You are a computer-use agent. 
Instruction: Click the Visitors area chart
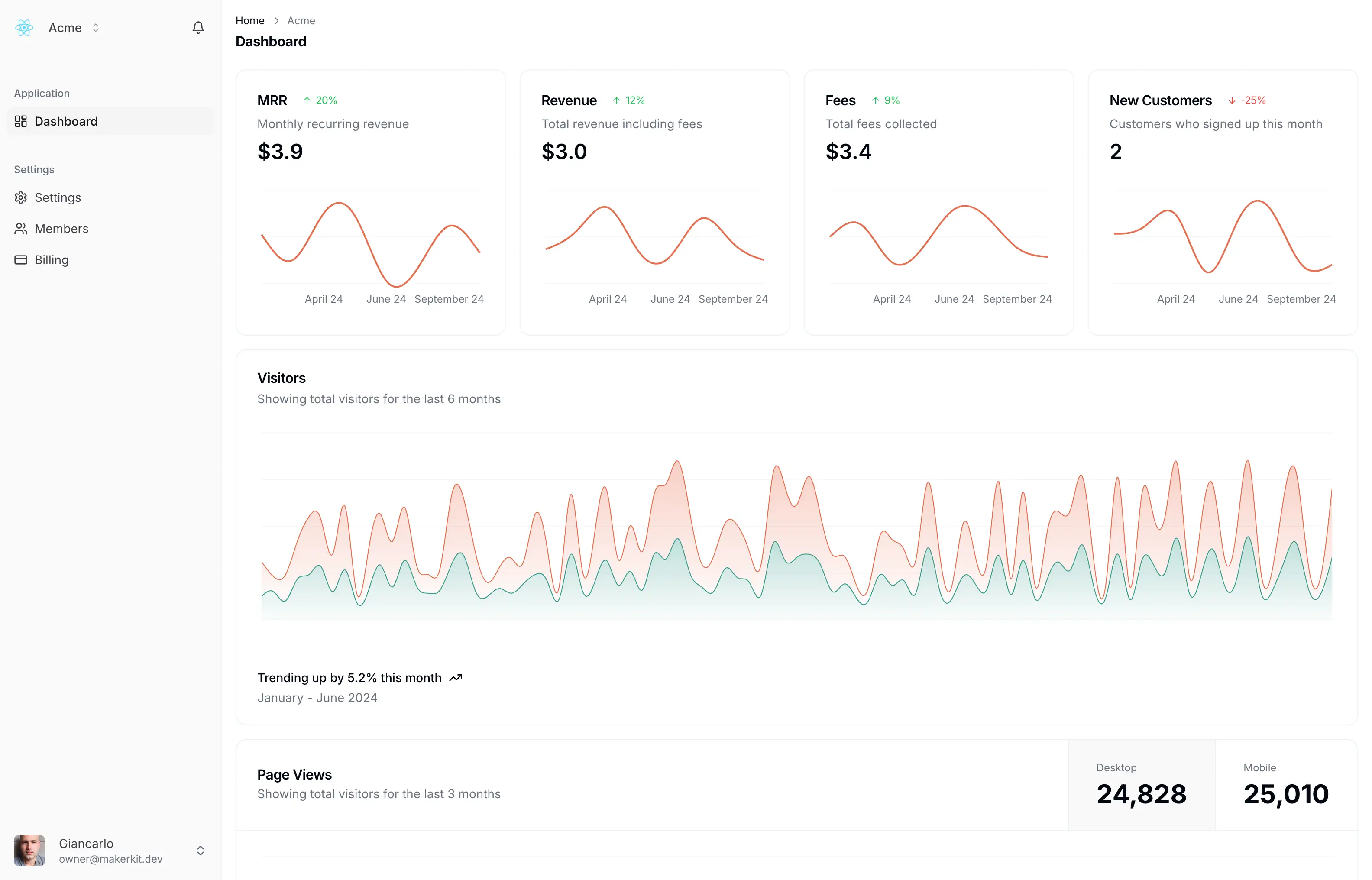coord(796,540)
